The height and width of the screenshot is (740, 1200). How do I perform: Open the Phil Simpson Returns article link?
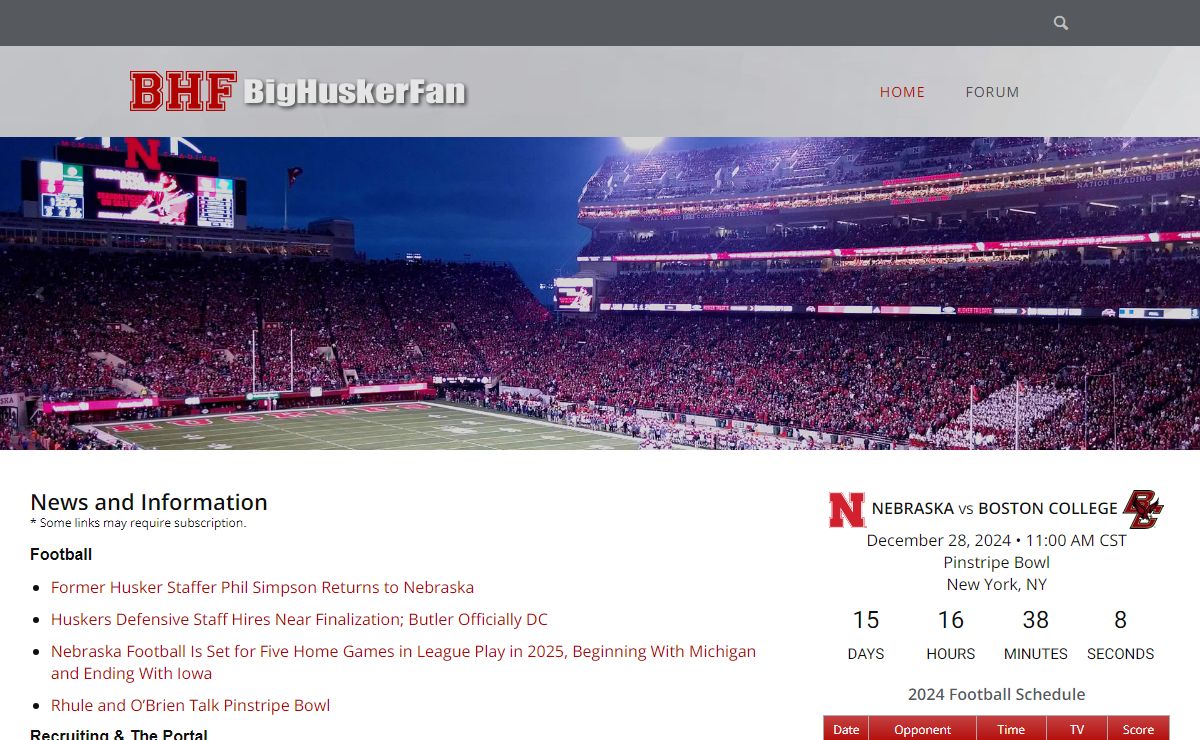coord(262,587)
